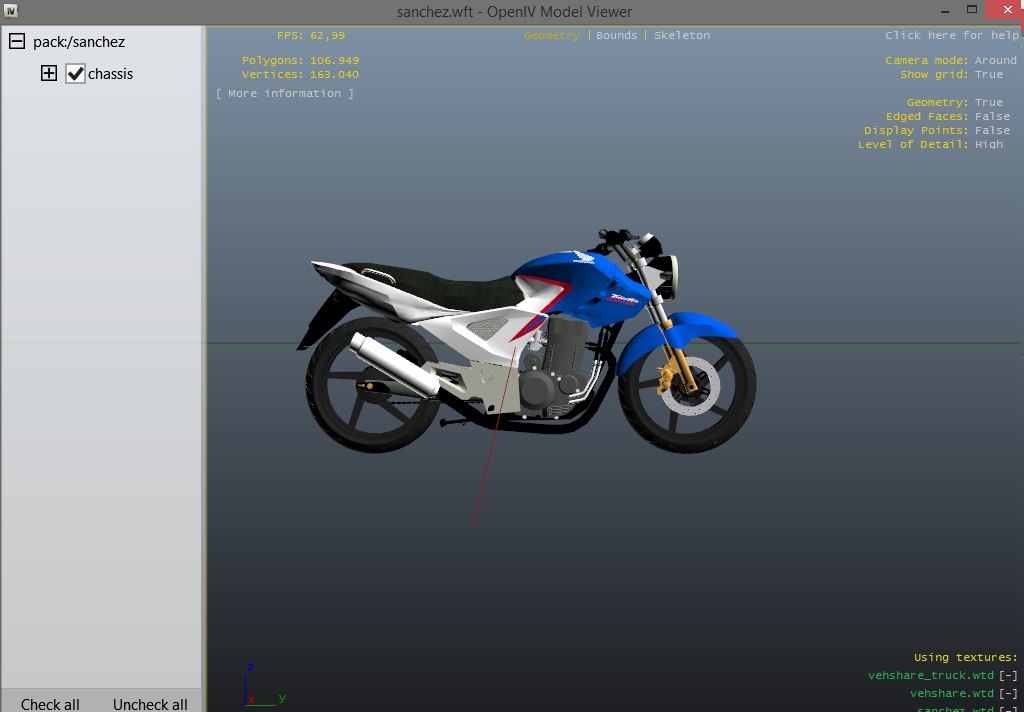Click the XYZ axis orientation gizmo
The height and width of the screenshot is (712, 1024).
(x=264, y=685)
